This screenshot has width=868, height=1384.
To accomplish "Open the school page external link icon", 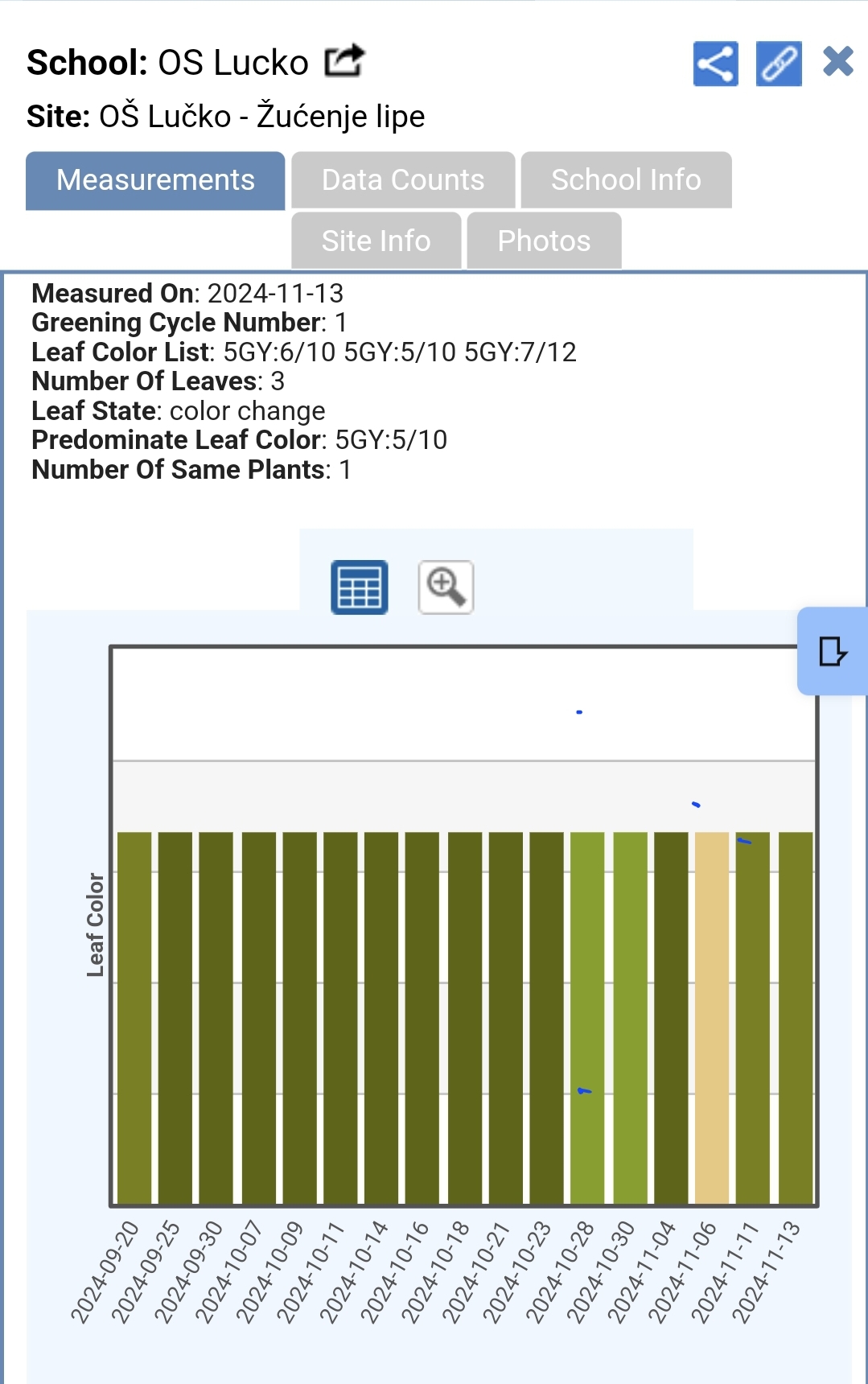I will click(344, 61).
